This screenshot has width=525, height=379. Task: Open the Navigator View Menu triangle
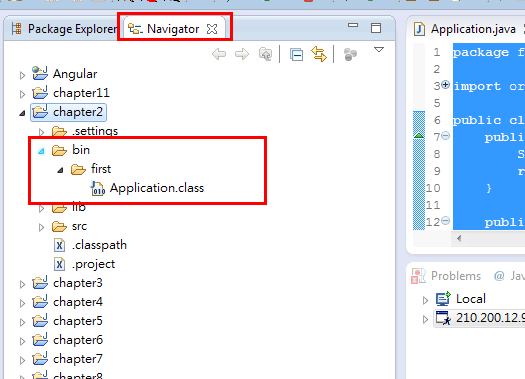point(379,50)
